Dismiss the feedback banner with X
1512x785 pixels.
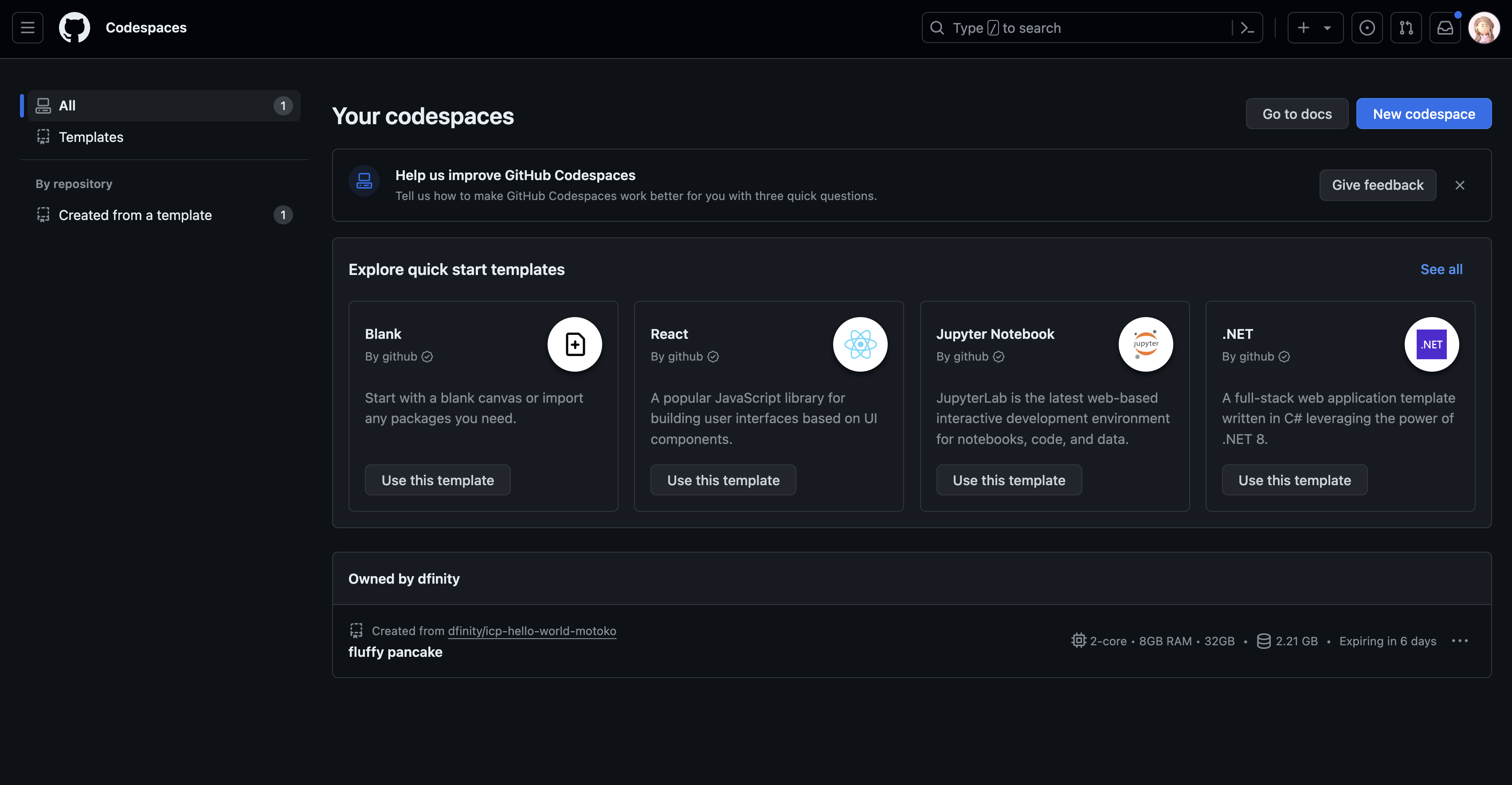(1460, 185)
